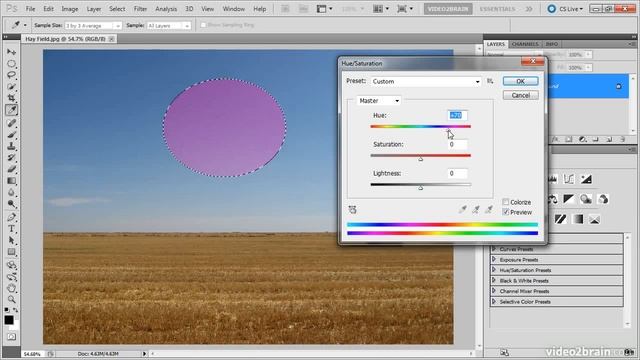
Task: Select the Pen tool
Action: (x=11, y=217)
